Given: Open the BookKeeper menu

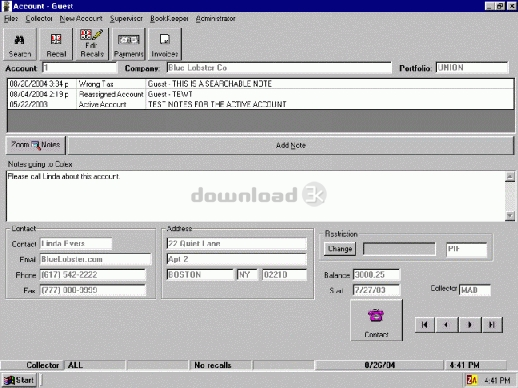Looking at the screenshot, I should click(169, 19).
